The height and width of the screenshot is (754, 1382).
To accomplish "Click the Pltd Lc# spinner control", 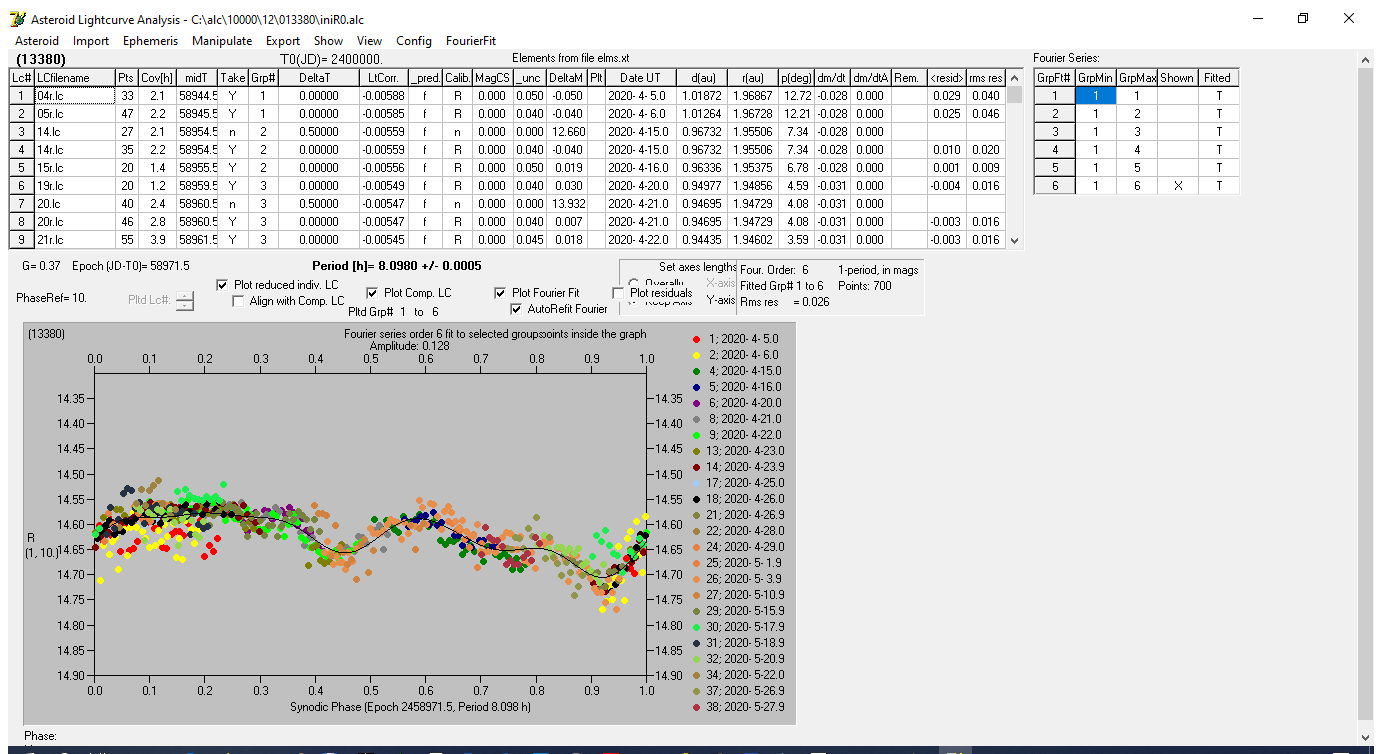I will click(185, 300).
